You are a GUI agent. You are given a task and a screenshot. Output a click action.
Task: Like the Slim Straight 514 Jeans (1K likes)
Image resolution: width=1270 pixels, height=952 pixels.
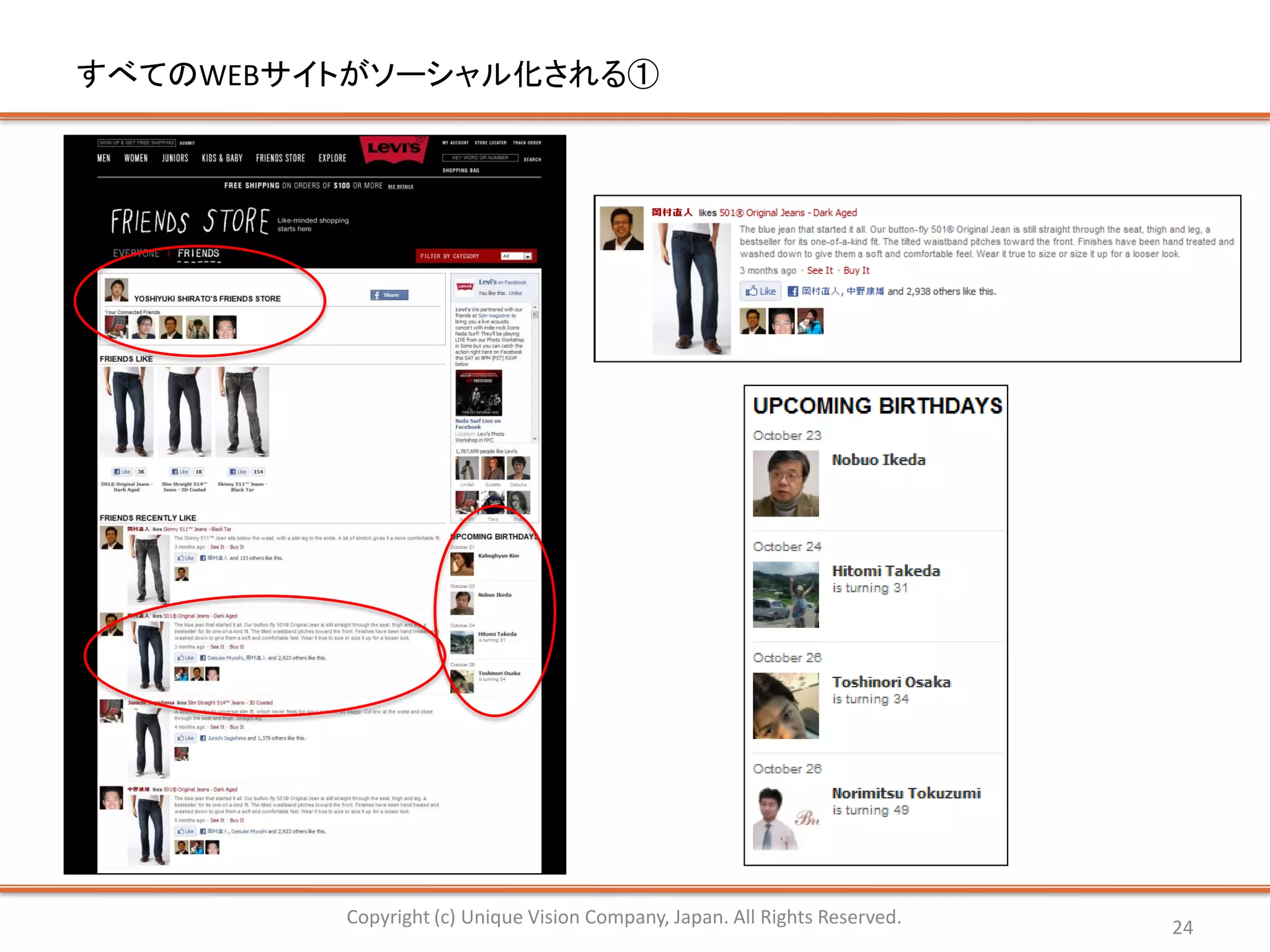click(180, 472)
